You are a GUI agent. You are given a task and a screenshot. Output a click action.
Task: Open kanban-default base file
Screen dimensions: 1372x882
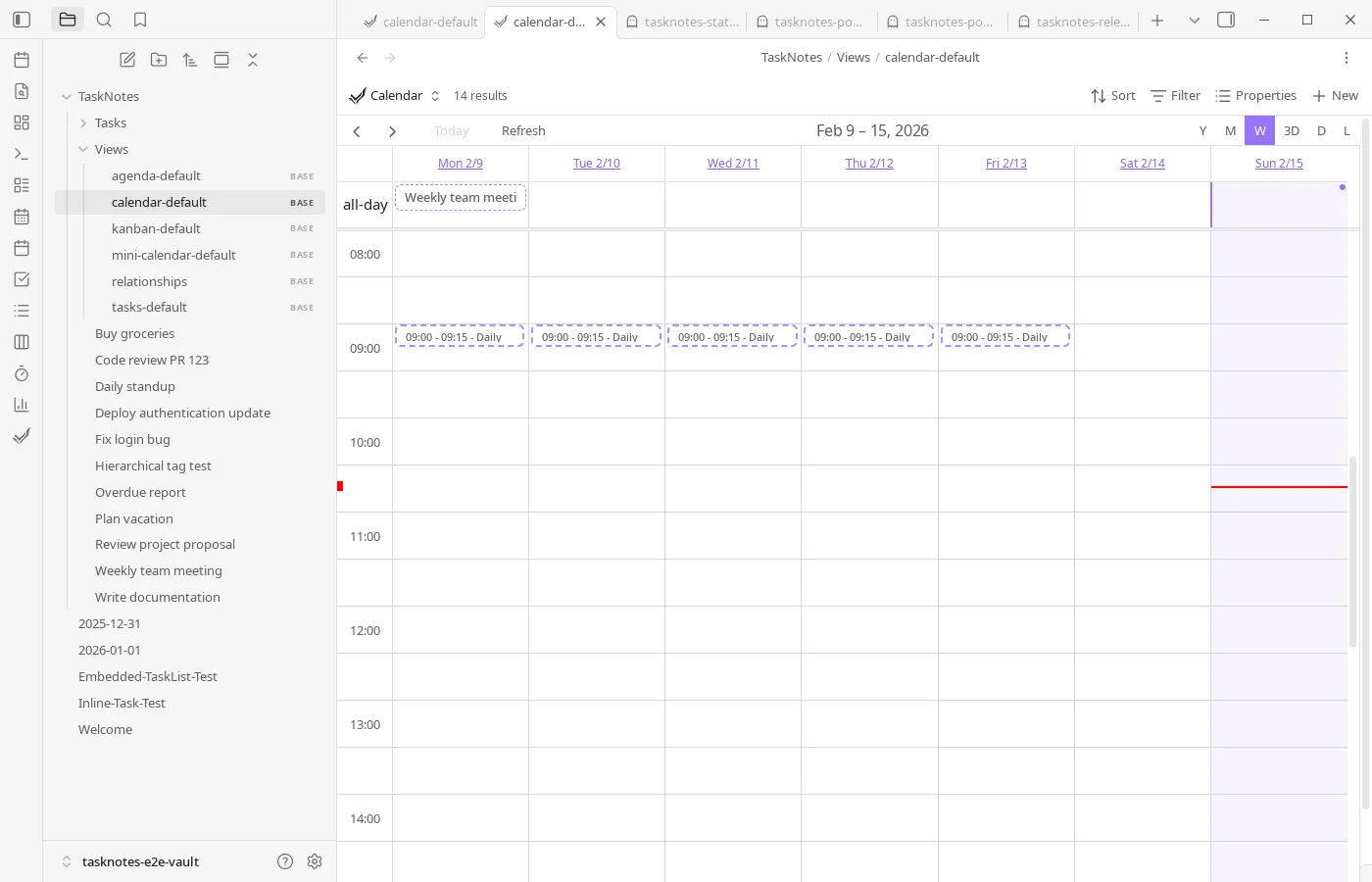click(190, 228)
